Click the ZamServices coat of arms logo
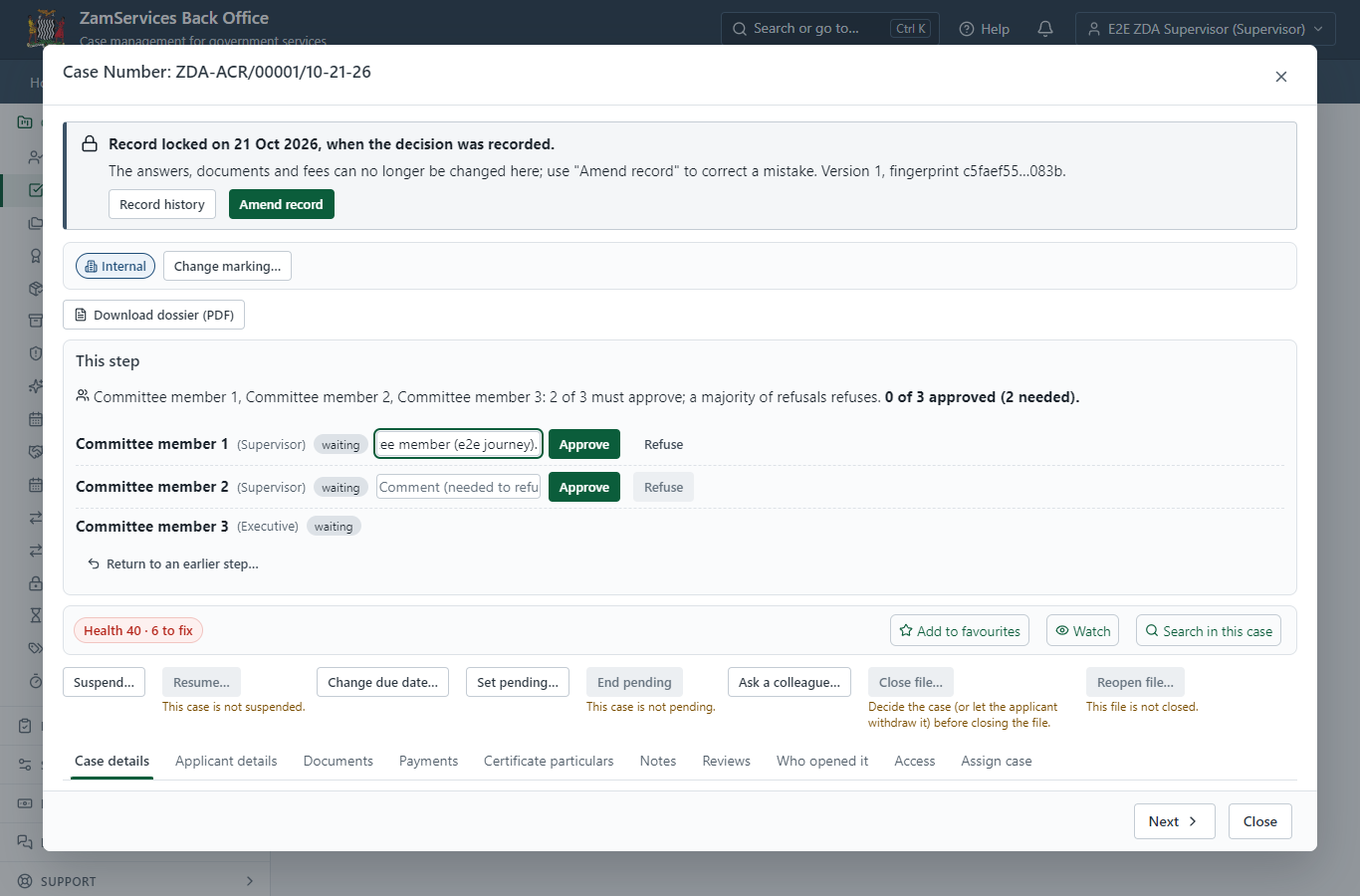Viewport: 1360px width, 896px height. [x=45, y=27]
